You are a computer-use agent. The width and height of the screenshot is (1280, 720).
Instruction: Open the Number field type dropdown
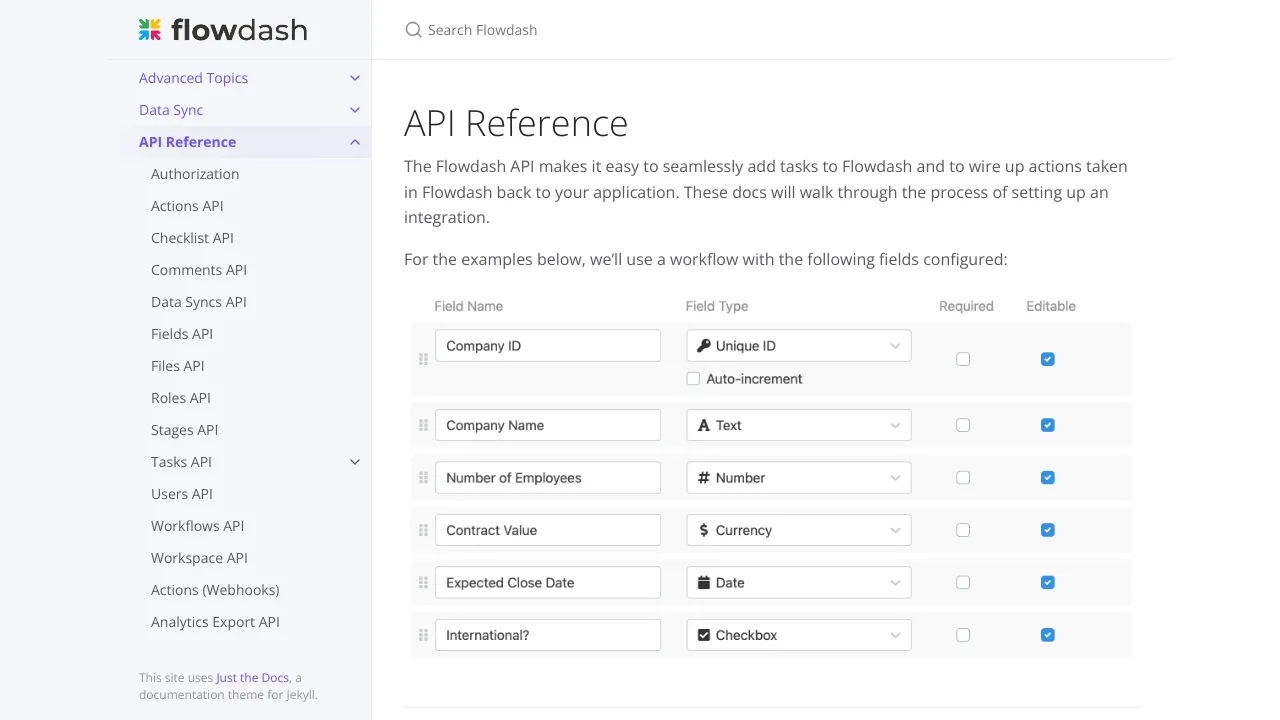799,478
